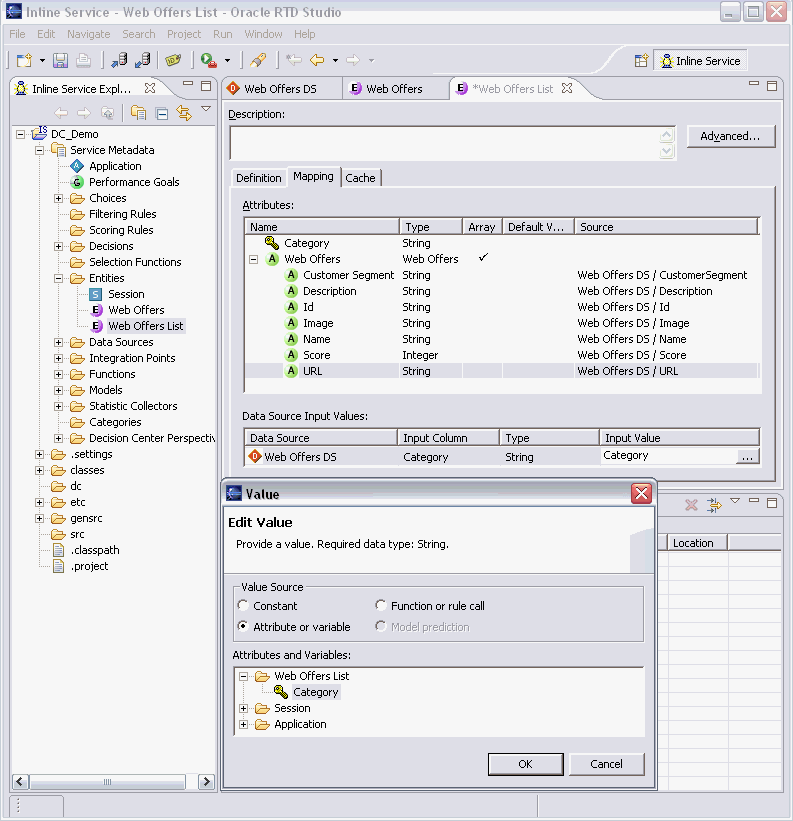The image size is (793, 821).
Task: Open the Explorer view menu dropdown
Action: tap(206, 109)
